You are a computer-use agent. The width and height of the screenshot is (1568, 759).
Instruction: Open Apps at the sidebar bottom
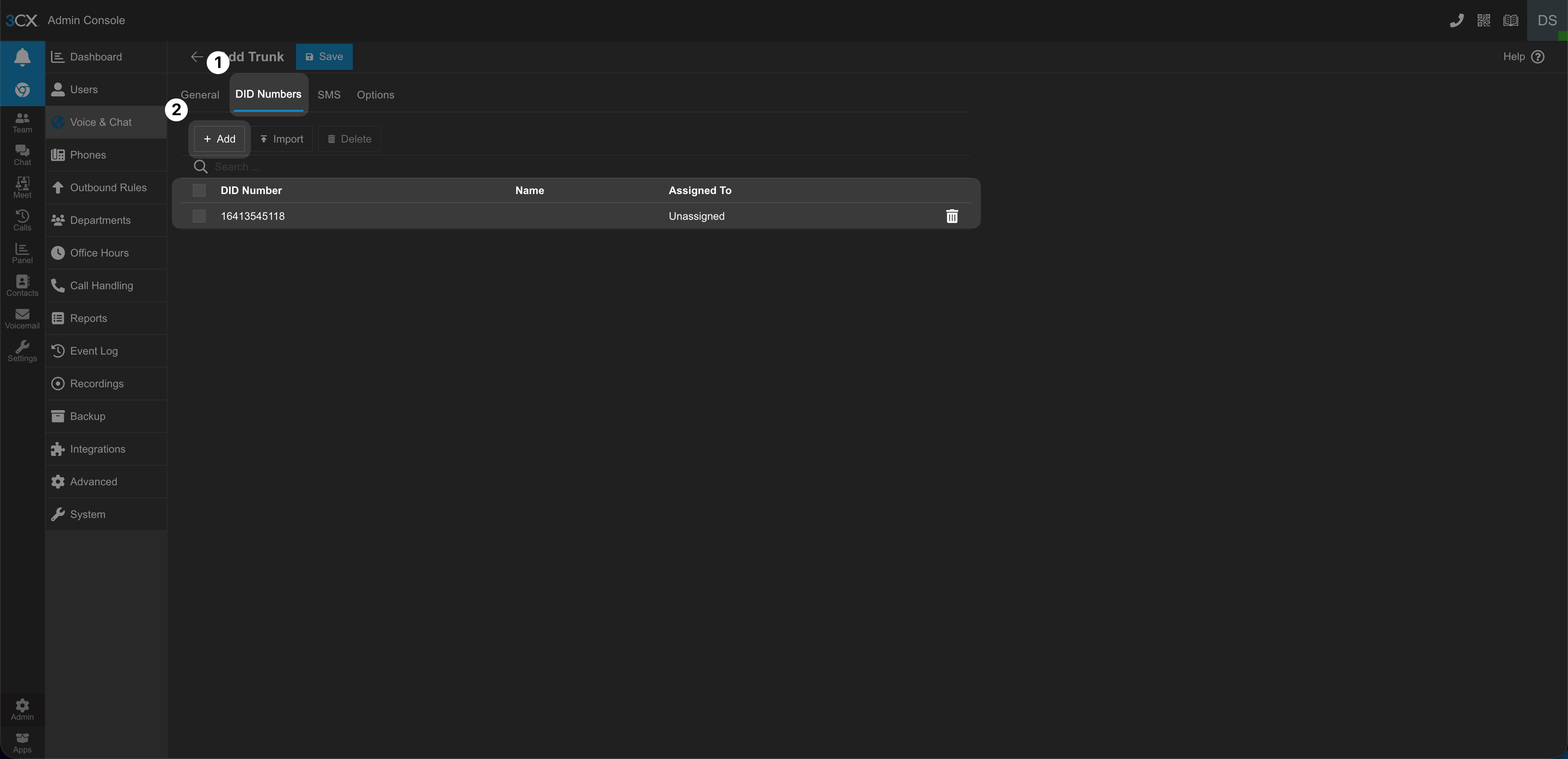click(22, 743)
